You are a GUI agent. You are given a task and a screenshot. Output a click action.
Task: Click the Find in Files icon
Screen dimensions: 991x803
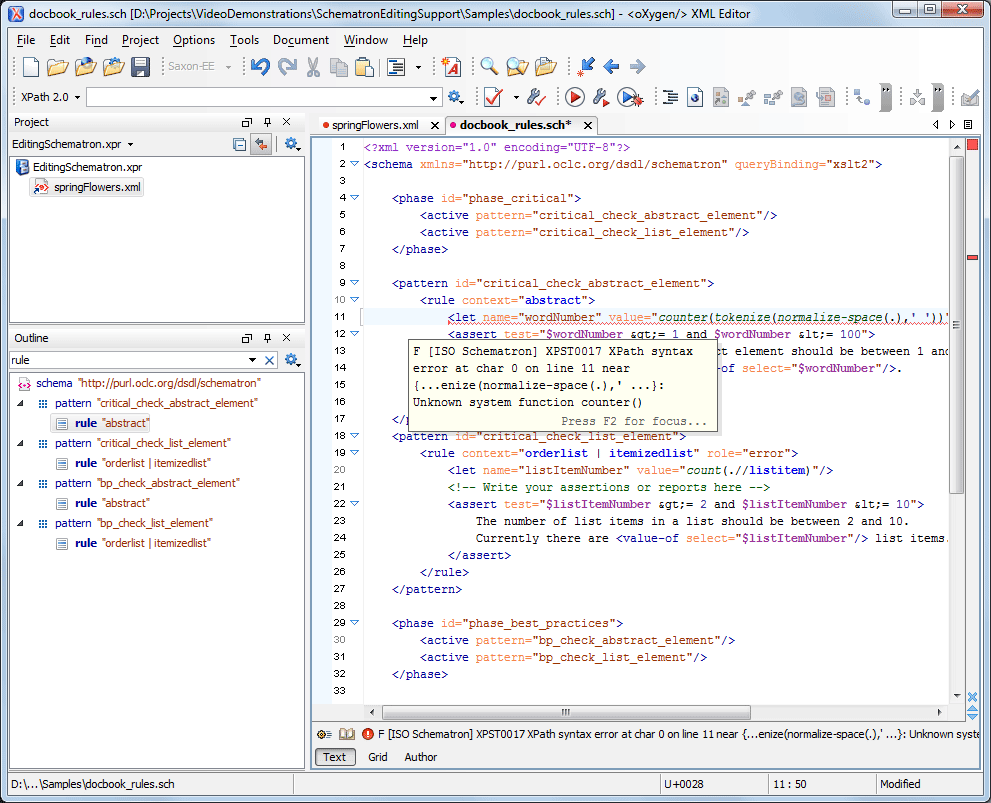[x=516, y=66]
